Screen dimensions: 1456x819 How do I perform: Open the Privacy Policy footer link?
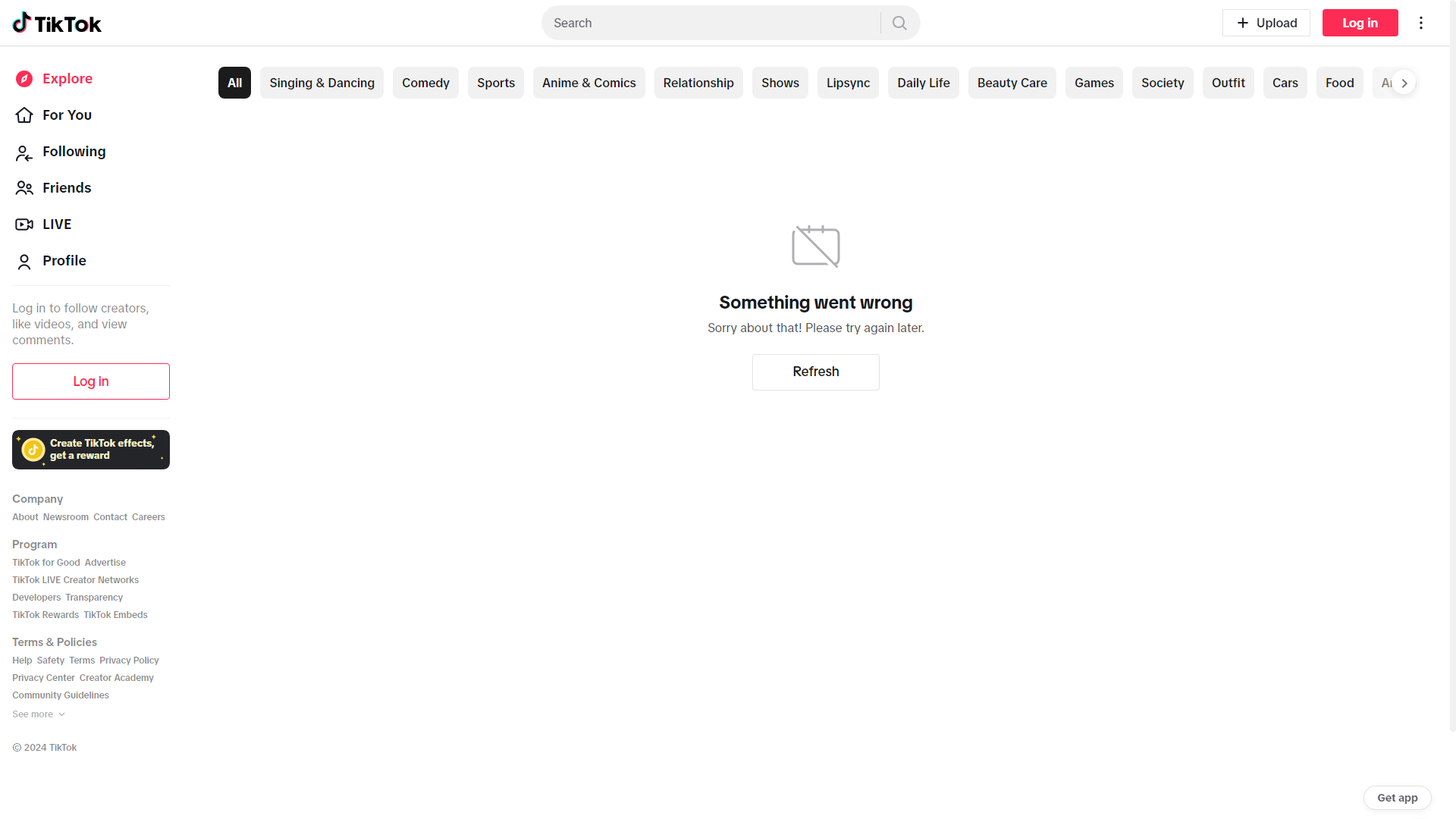[129, 661]
